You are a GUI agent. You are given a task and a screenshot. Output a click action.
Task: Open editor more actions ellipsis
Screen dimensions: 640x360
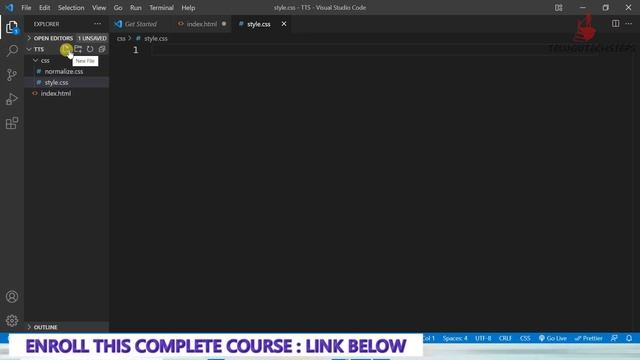(629, 24)
